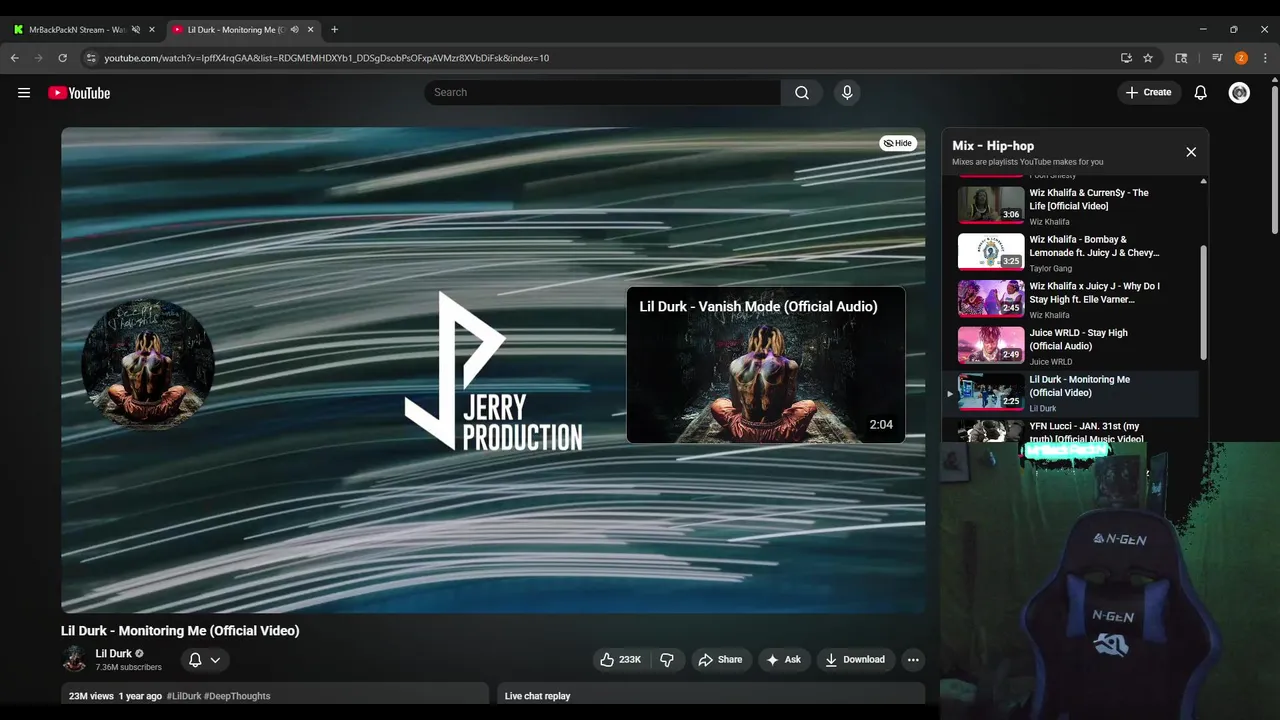The height and width of the screenshot is (720, 1280).
Task: Share the video
Action: click(x=720, y=660)
